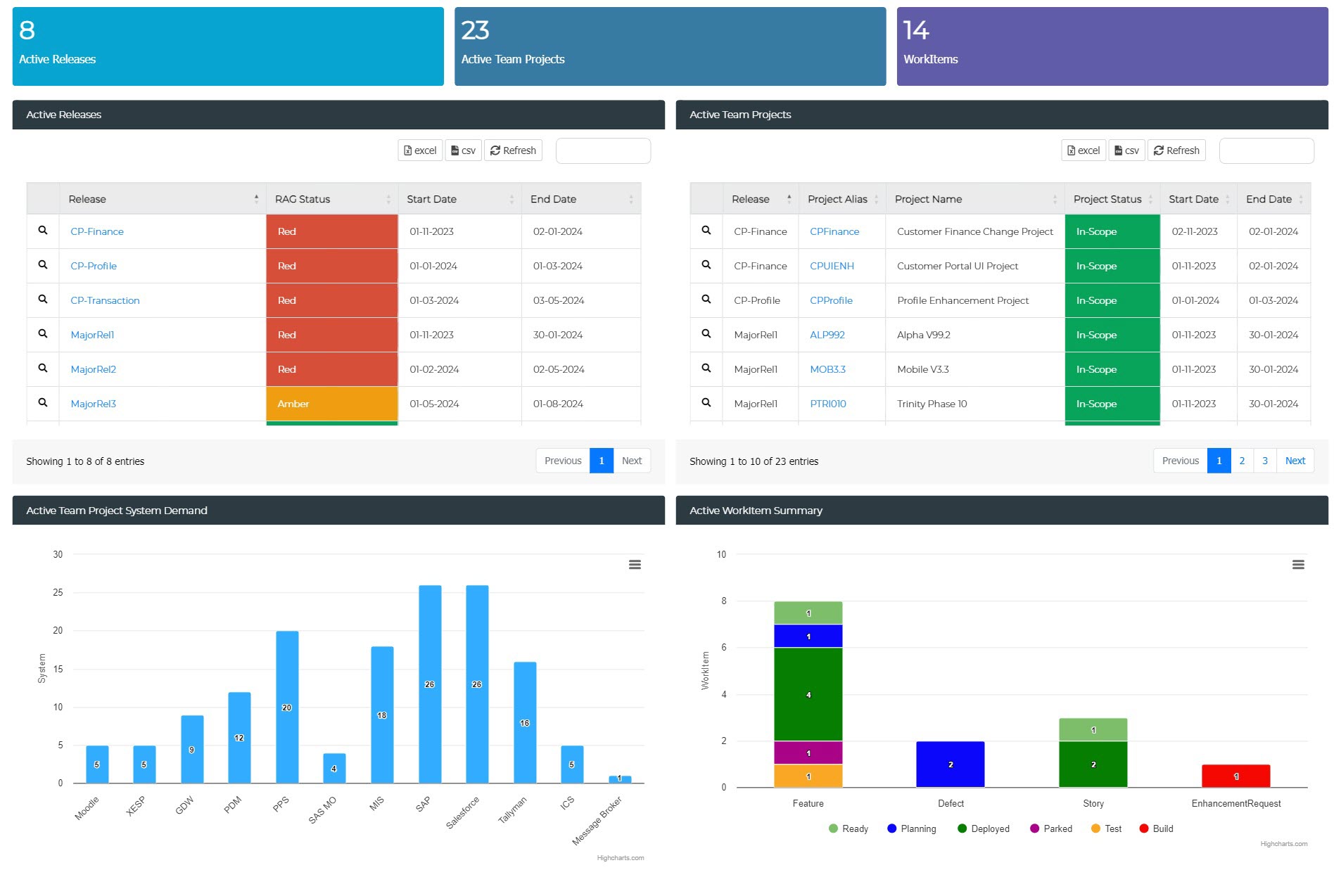Go to page 3 of Team Projects
Viewport: 1341px width, 896px height.
pos(1265,461)
